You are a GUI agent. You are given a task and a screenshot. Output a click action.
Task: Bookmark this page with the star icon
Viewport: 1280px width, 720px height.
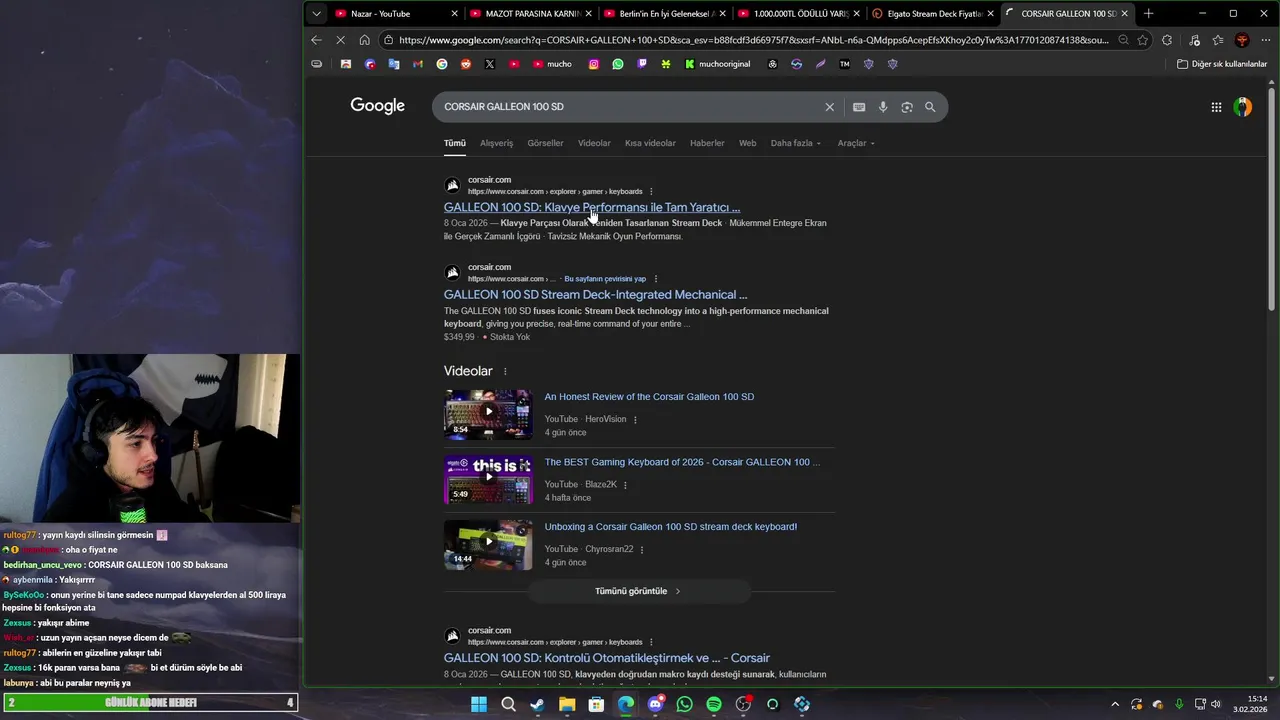(x=1143, y=40)
